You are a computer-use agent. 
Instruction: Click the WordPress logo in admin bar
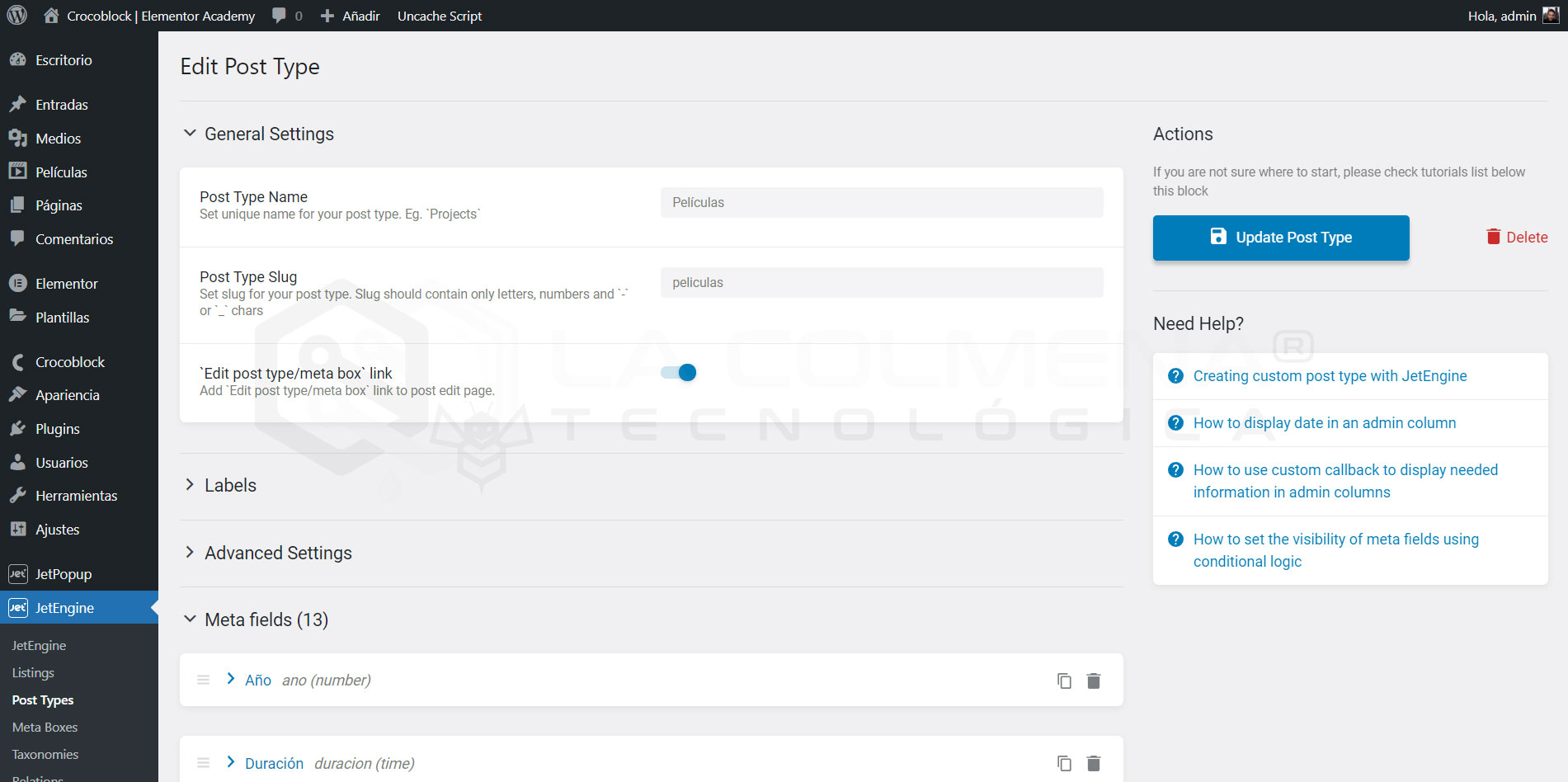click(17, 15)
